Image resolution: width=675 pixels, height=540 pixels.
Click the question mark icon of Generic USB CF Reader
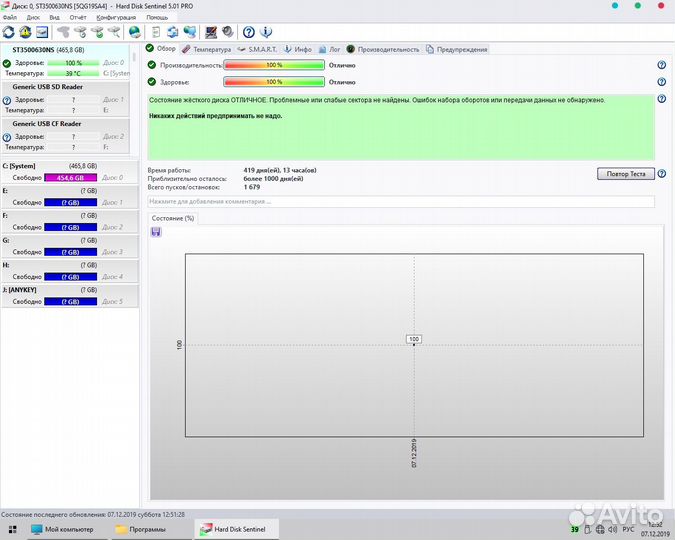(6, 137)
